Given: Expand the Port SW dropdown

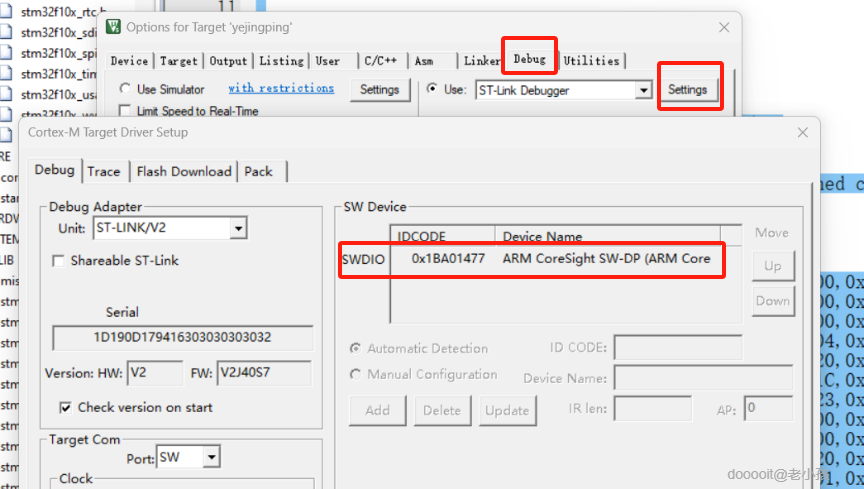Looking at the screenshot, I should click(x=212, y=457).
